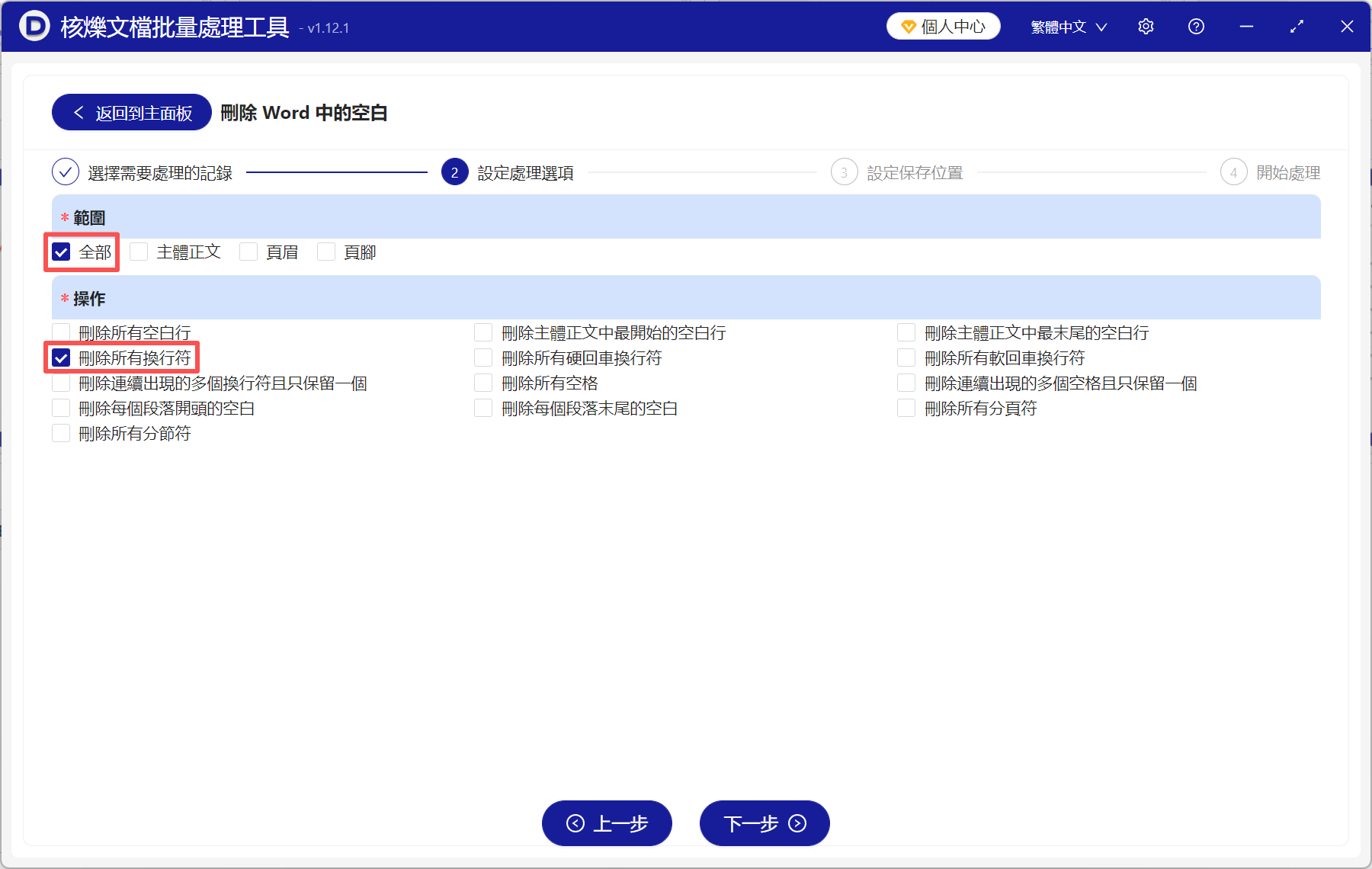Click the fullscreen diagonal arrow icon
The height and width of the screenshot is (869, 1372).
(1297, 26)
